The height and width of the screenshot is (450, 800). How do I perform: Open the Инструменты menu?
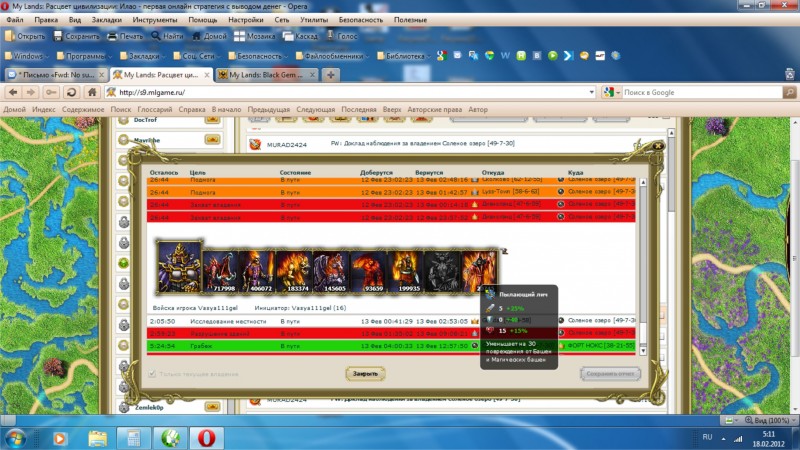(155, 20)
